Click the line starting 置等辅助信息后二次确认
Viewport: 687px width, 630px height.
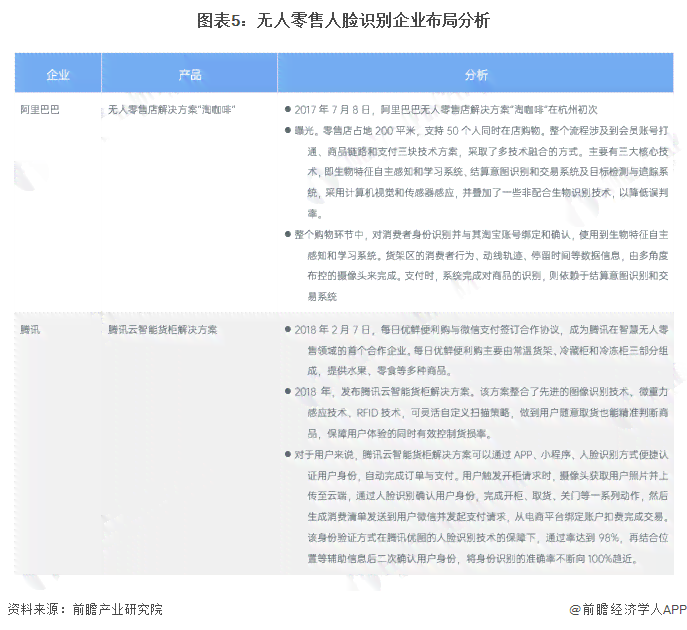(473, 559)
